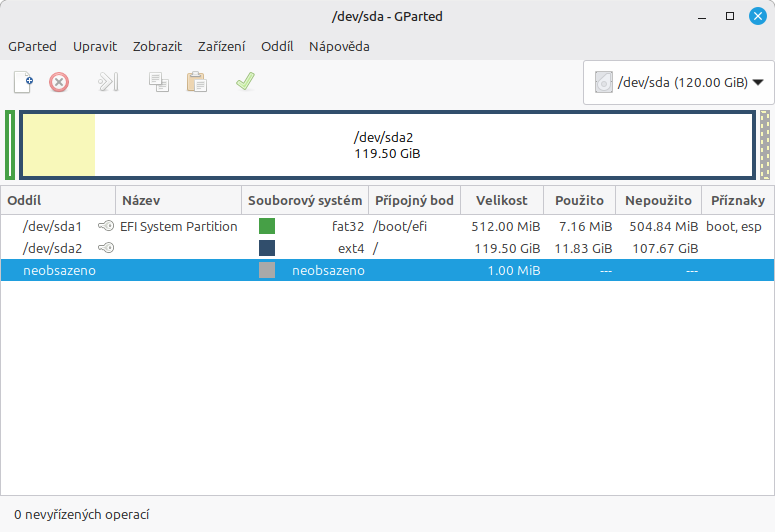Open the Upravit menu
The image size is (775, 532).
click(x=95, y=46)
